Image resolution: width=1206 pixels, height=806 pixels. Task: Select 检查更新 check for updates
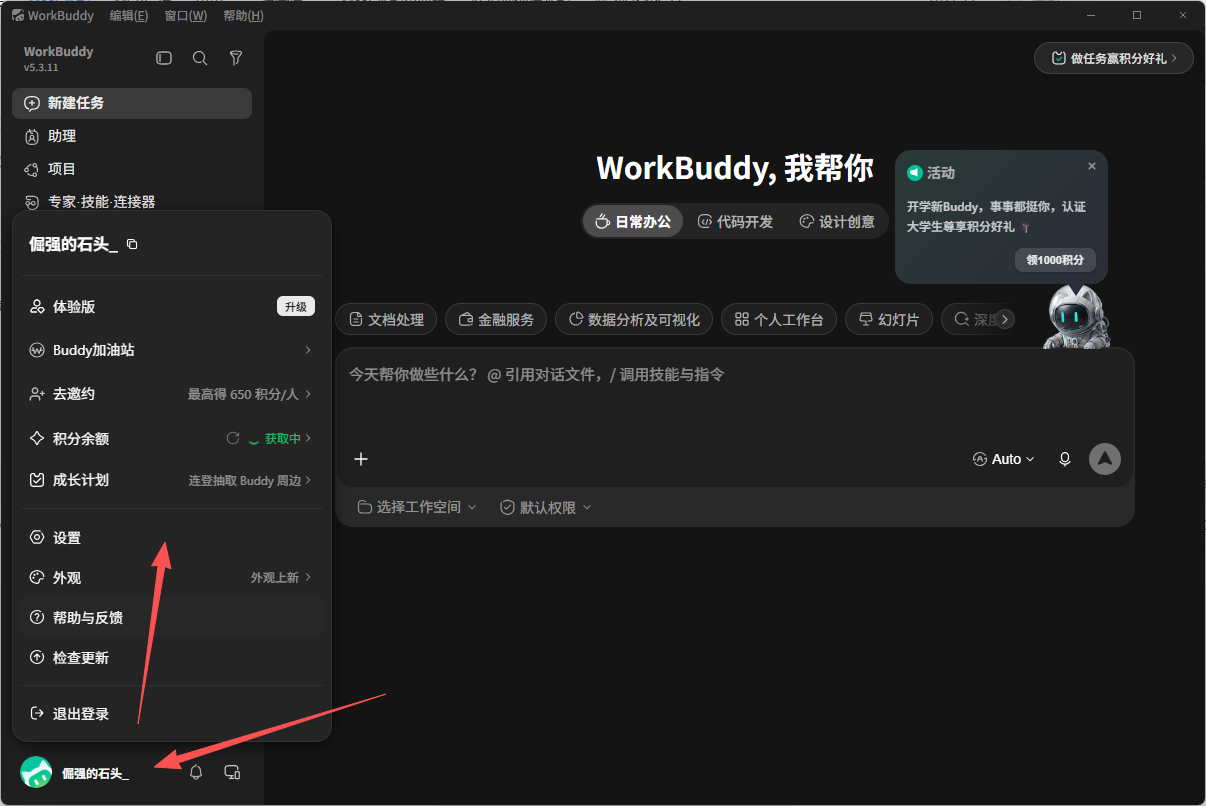(x=171, y=658)
